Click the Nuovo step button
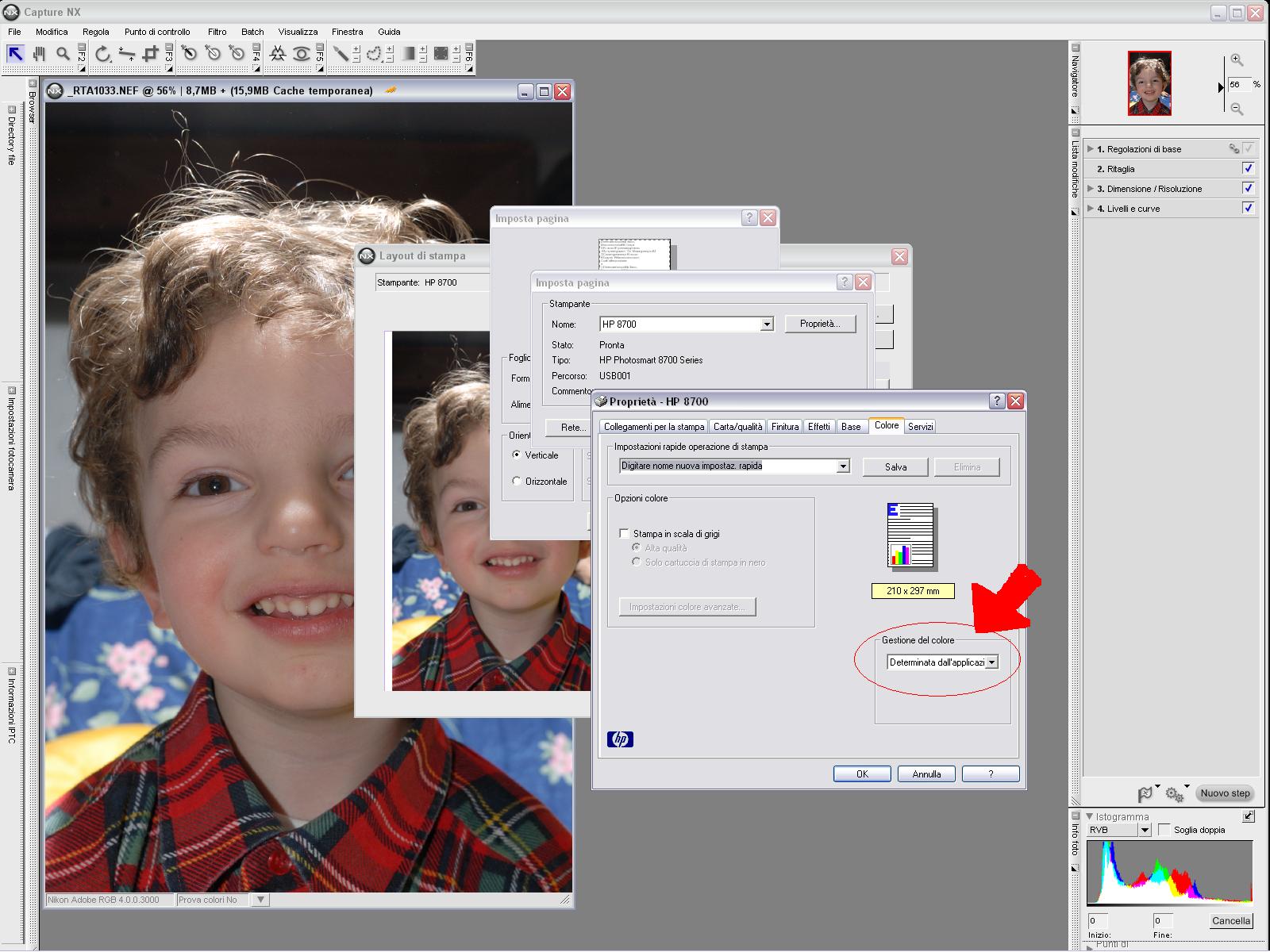 pyautogui.click(x=1225, y=793)
